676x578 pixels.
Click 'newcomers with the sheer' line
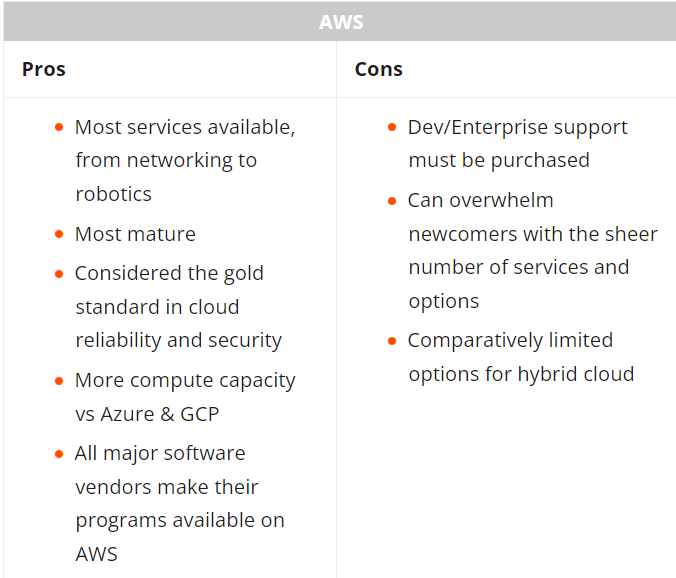point(533,234)
